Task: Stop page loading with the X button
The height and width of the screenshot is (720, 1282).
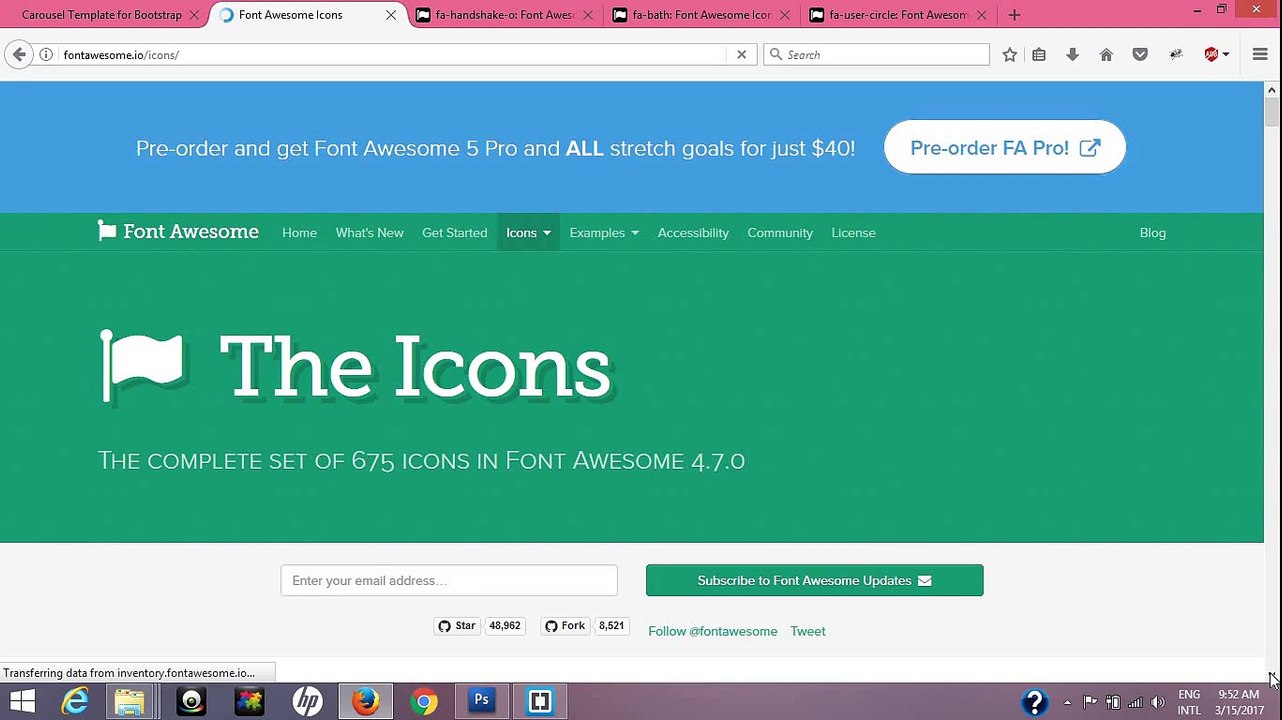Action: pyautogui.click(x=741, y=55)
